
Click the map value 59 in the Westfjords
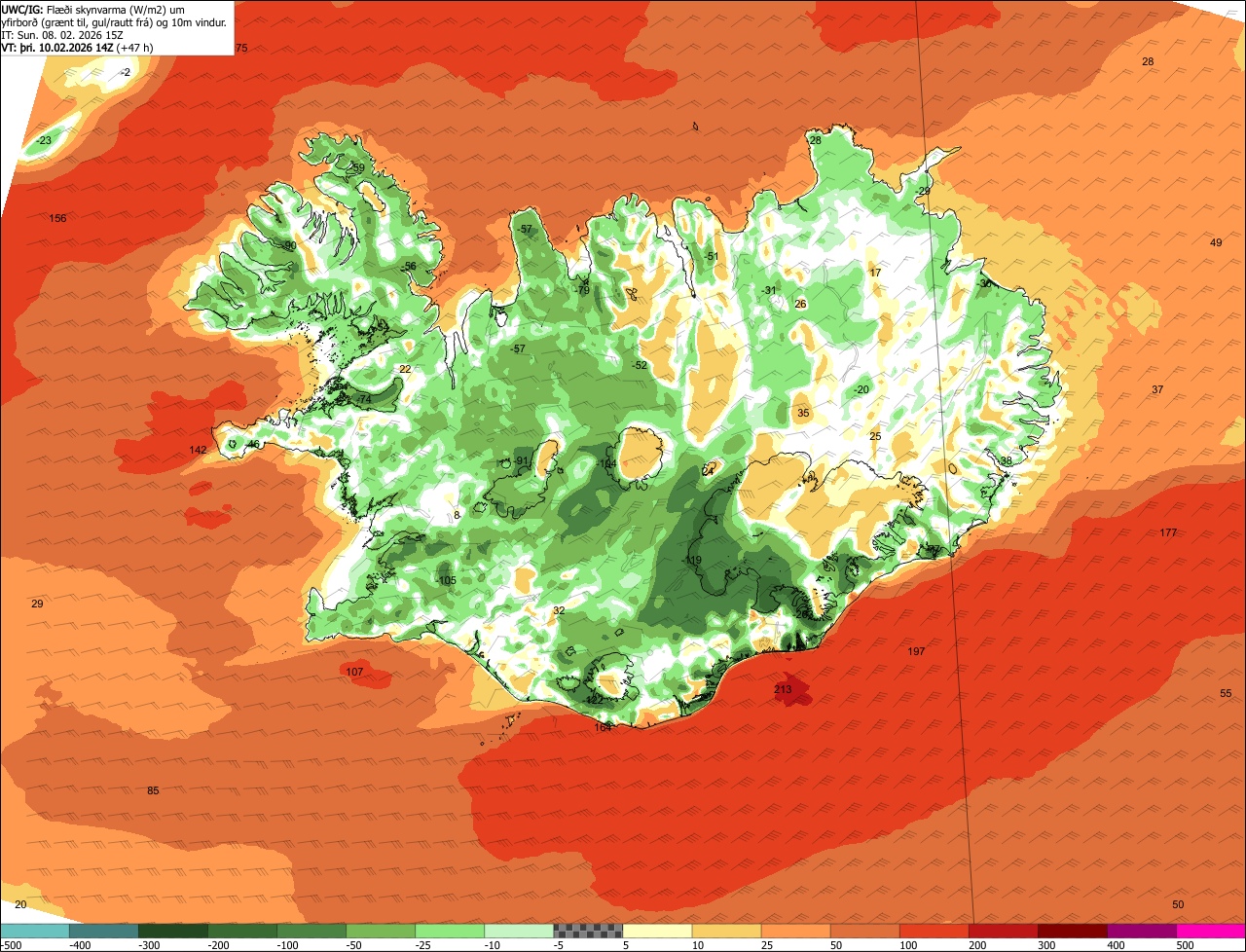point(359,167)
